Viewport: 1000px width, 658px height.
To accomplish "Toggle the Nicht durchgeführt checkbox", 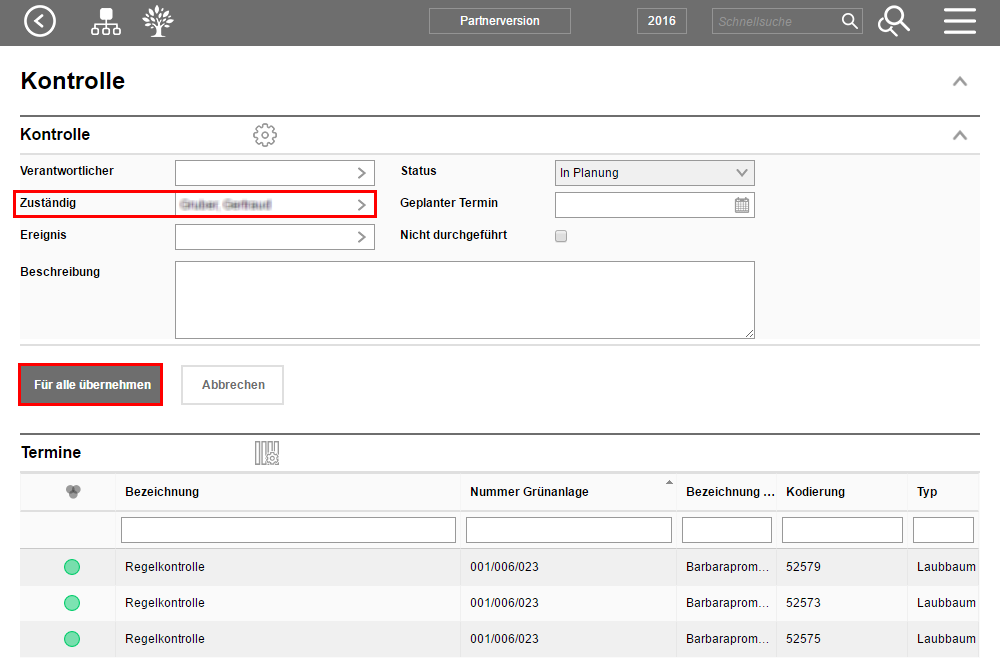I will coord(561,237).
